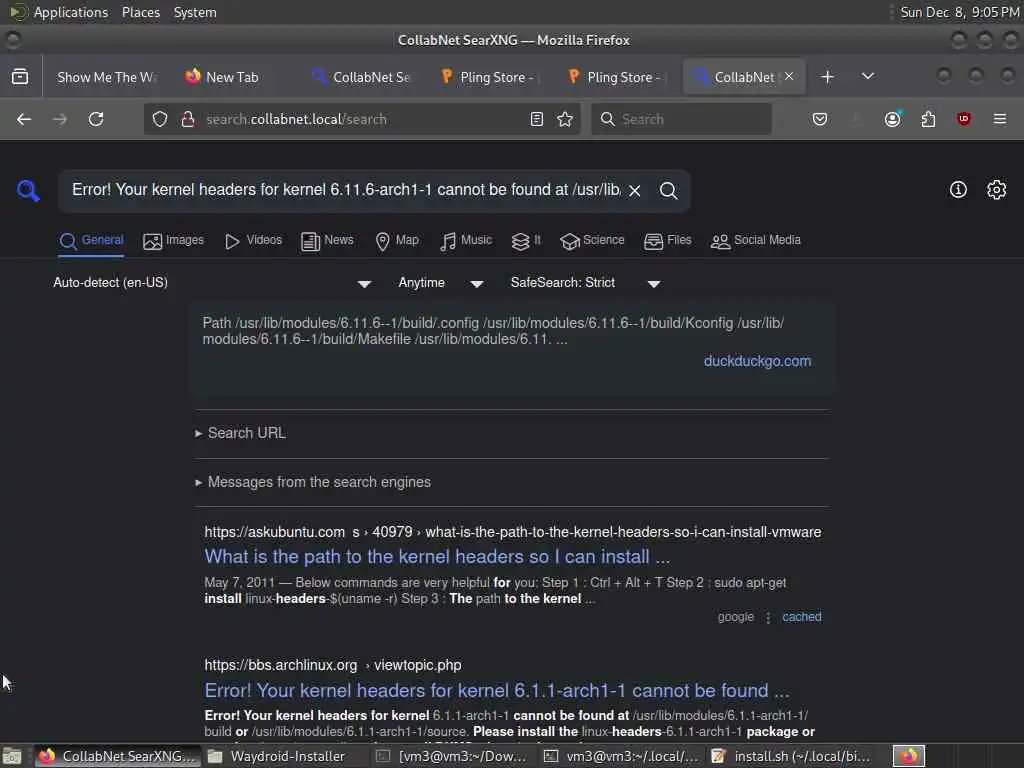Switch to vm3@vm3:~/.local terminal taskbar window
The image size is (1024, 768).
click(x=622, y=756)
